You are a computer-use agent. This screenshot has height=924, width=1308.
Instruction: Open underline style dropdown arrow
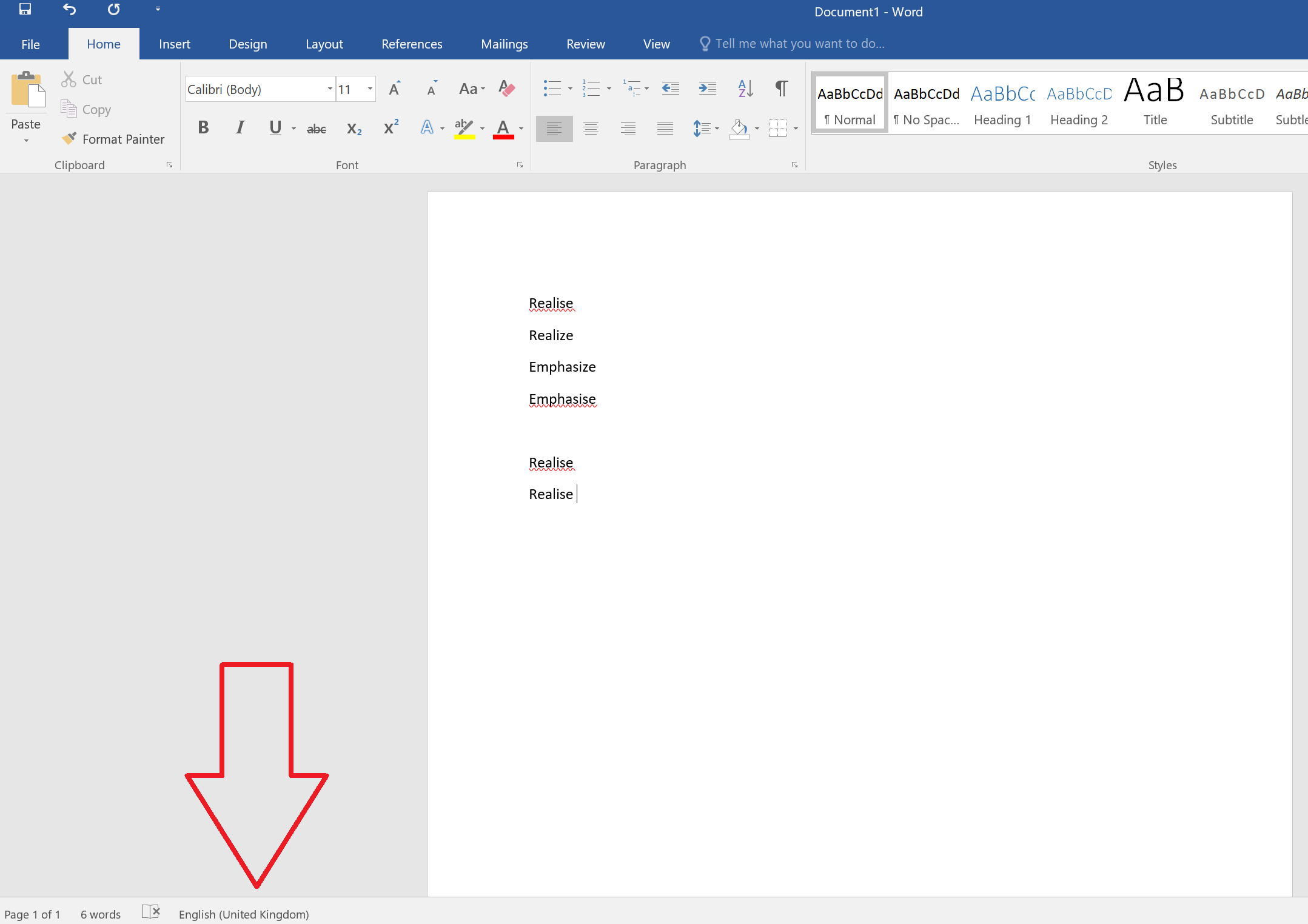[x=293, y=129]
